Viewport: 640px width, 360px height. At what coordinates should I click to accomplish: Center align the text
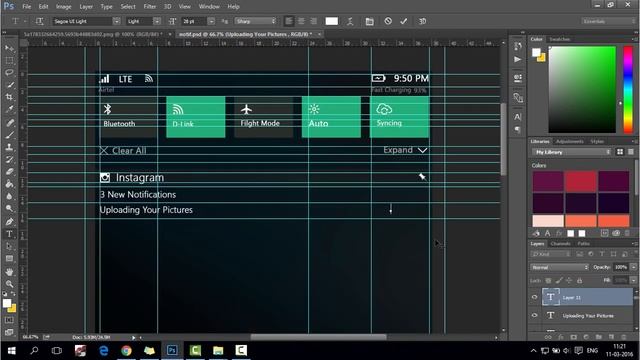click(301, 21)
